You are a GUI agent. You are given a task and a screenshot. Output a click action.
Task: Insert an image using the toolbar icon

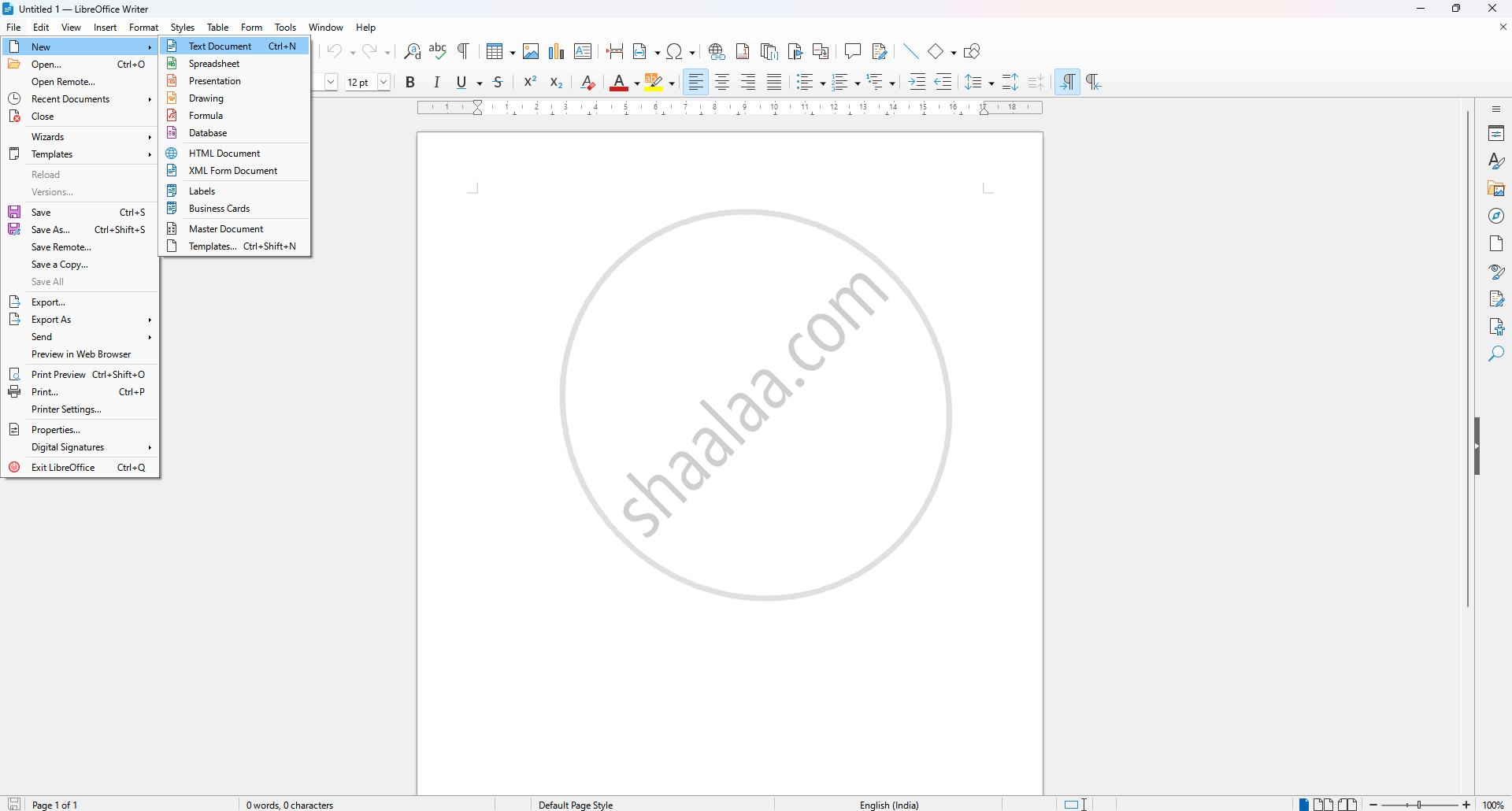tap(531, 52)
